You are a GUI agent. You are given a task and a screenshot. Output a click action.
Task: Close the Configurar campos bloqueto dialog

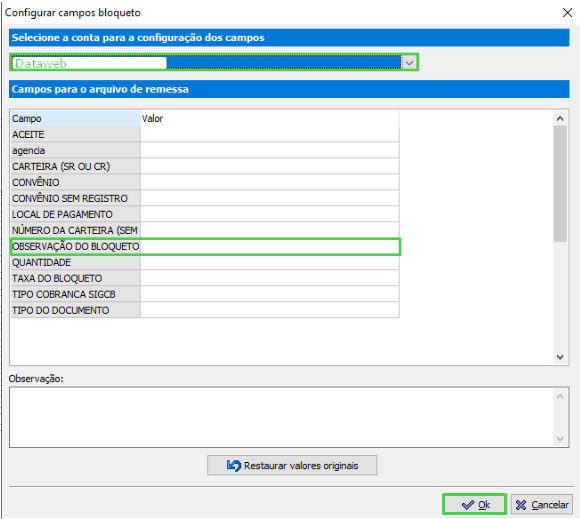pyautogui.click(x=567, y=13)
